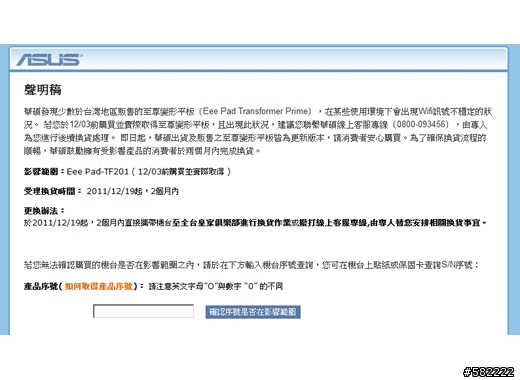This screenshot has width=520, height=380.
Task: Click the Eee Pad-TF201 text
Action: (98, 172)
